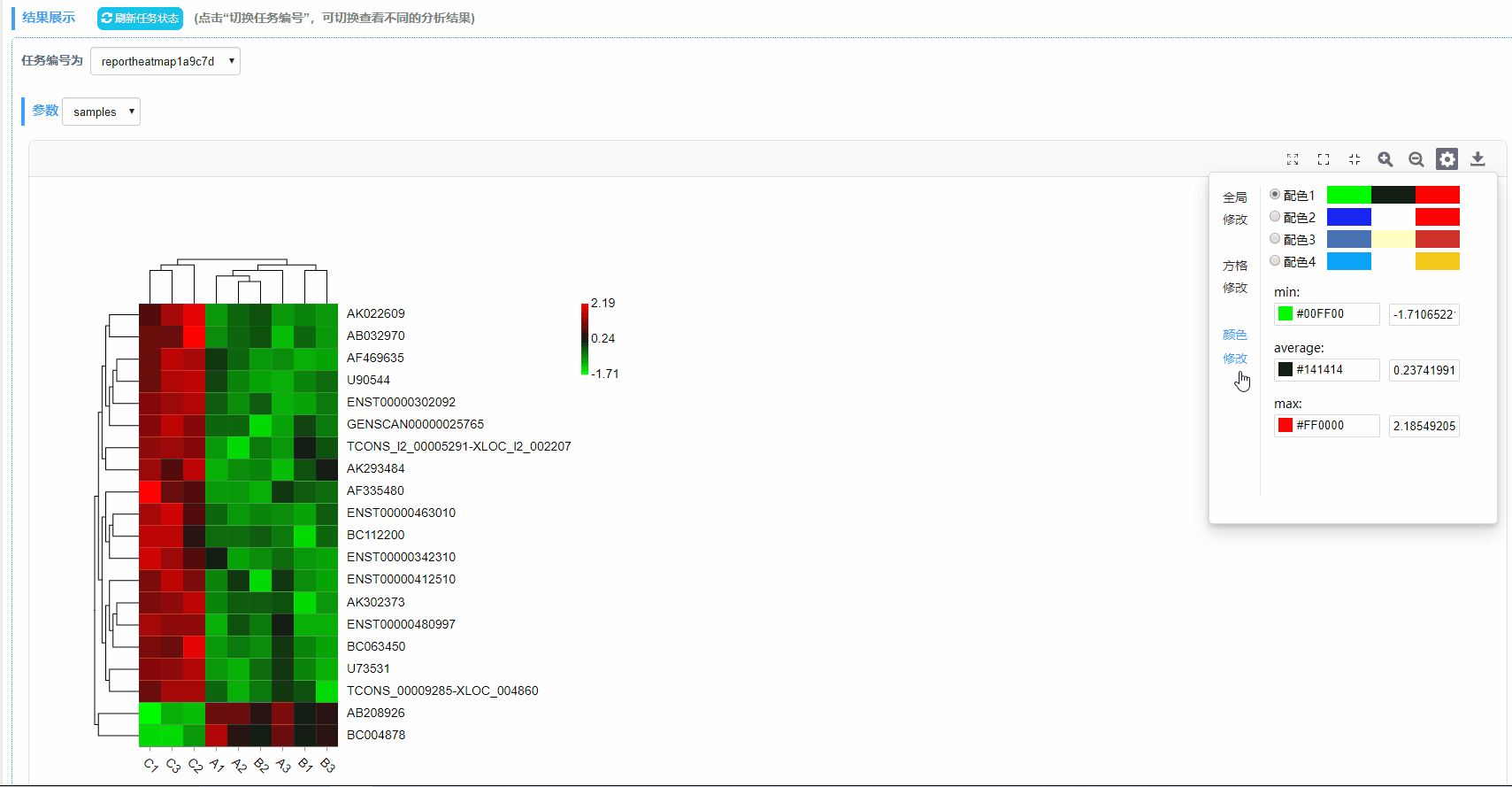Image resolution: width=1512 pixels, height=787 pixels.
Task: Click the label TCONS_00009285-XLOC_004860
Action: (x=442, y=691)
